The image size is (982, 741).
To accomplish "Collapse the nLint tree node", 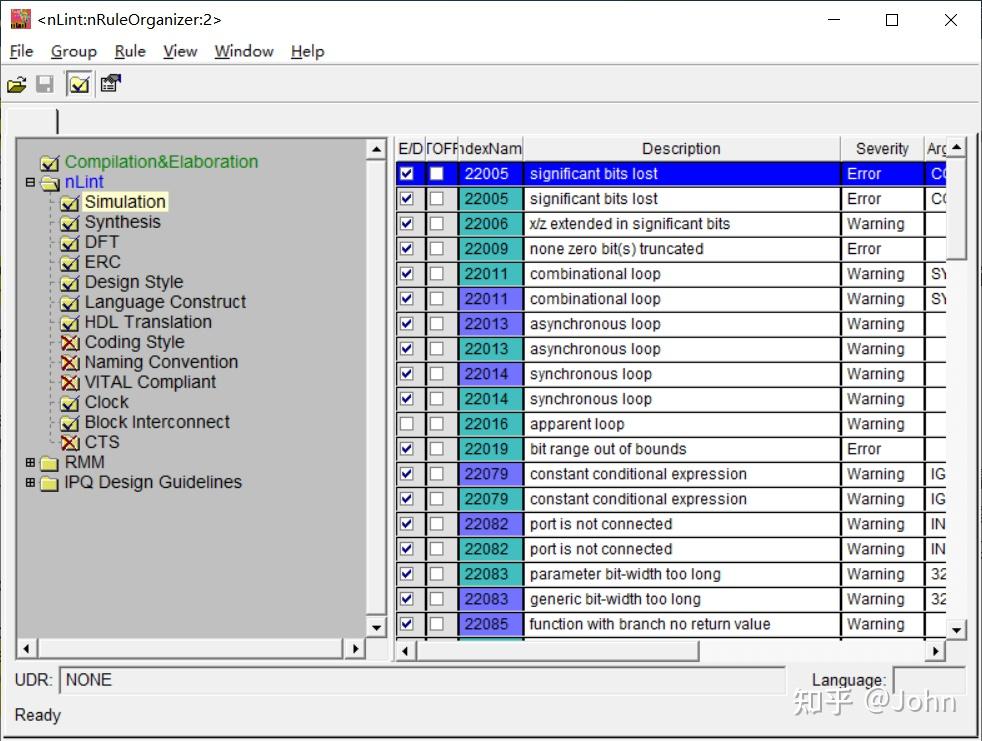I will click(30, 183).
